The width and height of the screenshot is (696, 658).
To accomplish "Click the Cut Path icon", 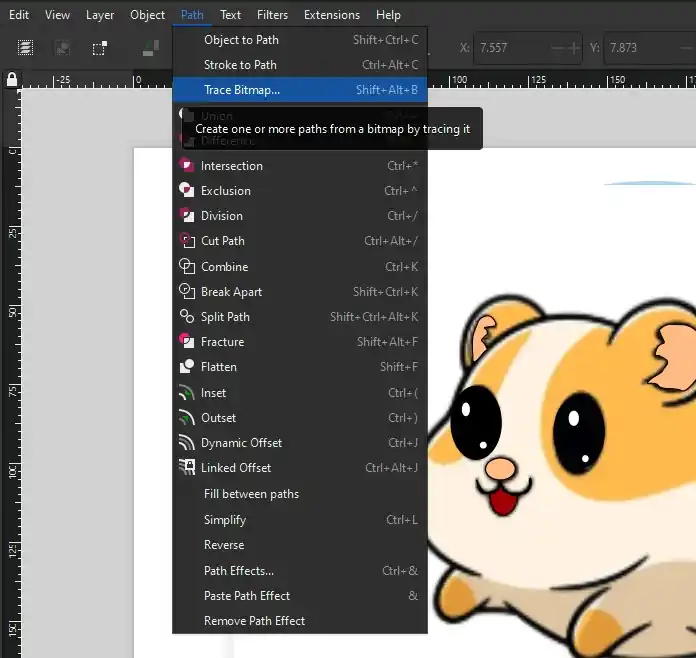I will (x=186, y=240).
